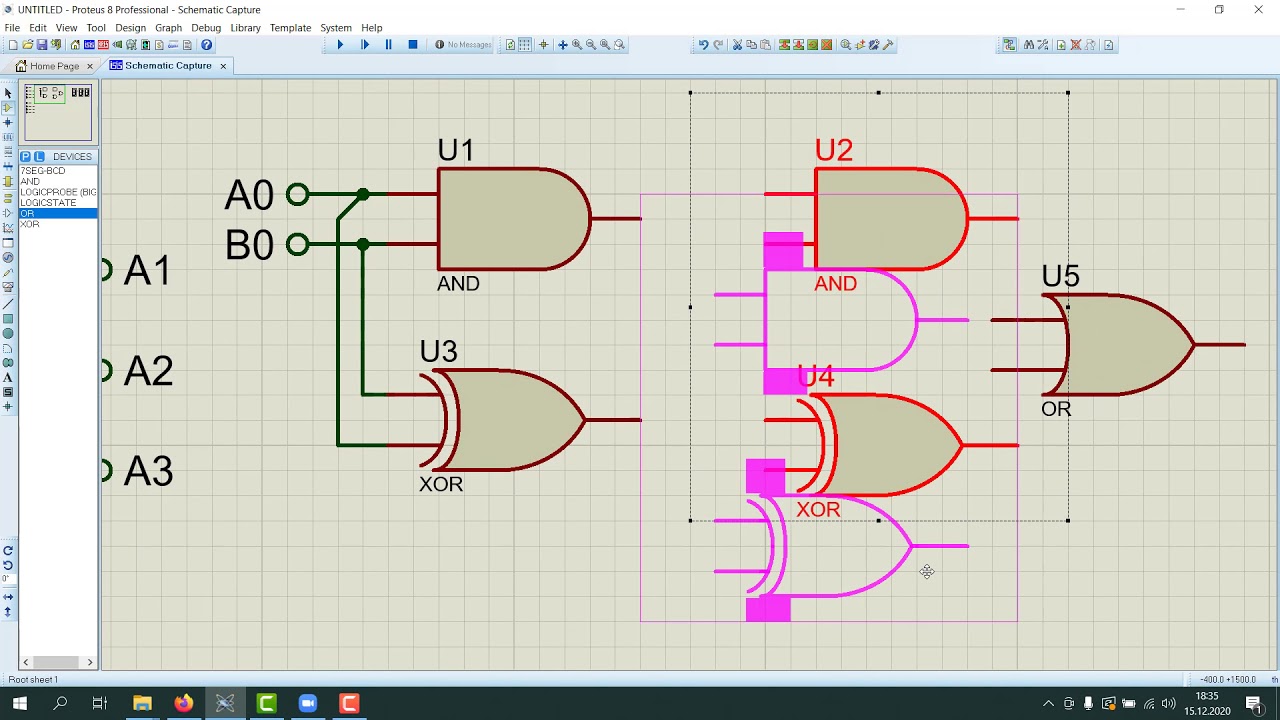
Task: Step the simulation one frame forward
Action: (365, 45)
